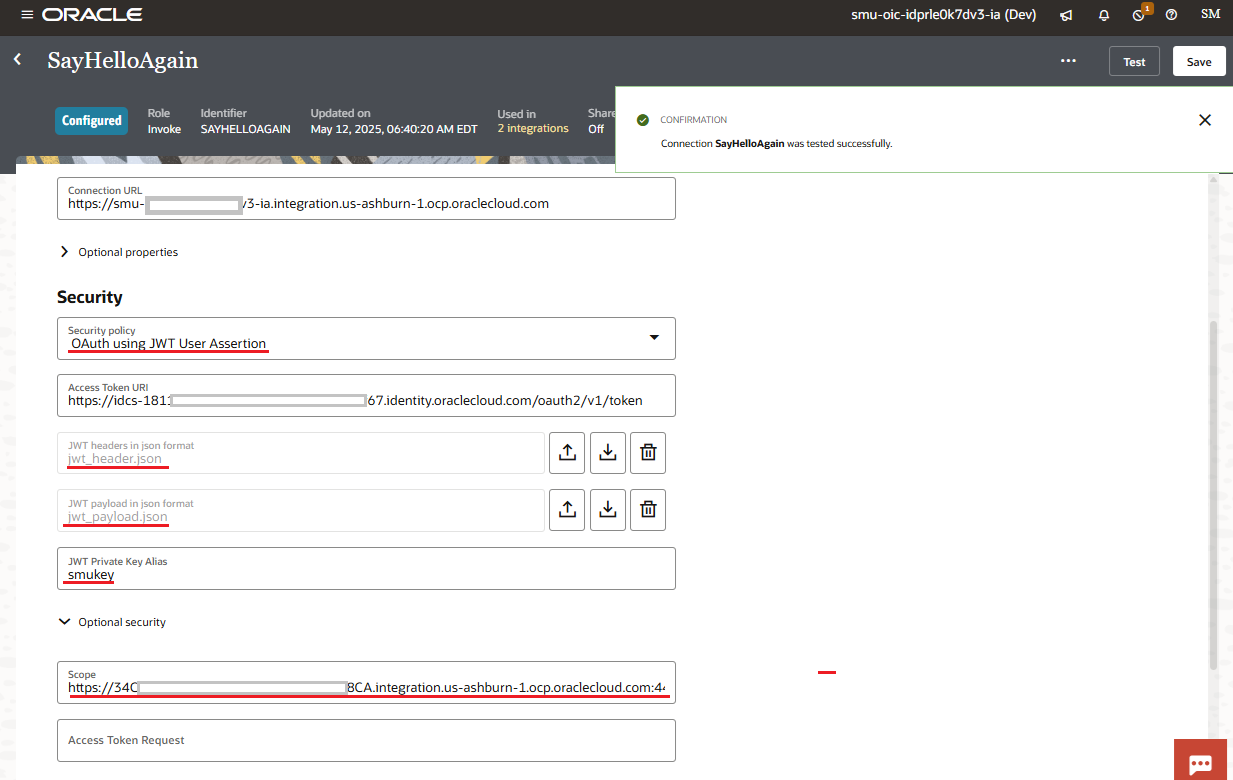Upload JWT payload JSON file
Image resolution: width=1233 pixels, height=780 pixels.
tap(567, 510)
